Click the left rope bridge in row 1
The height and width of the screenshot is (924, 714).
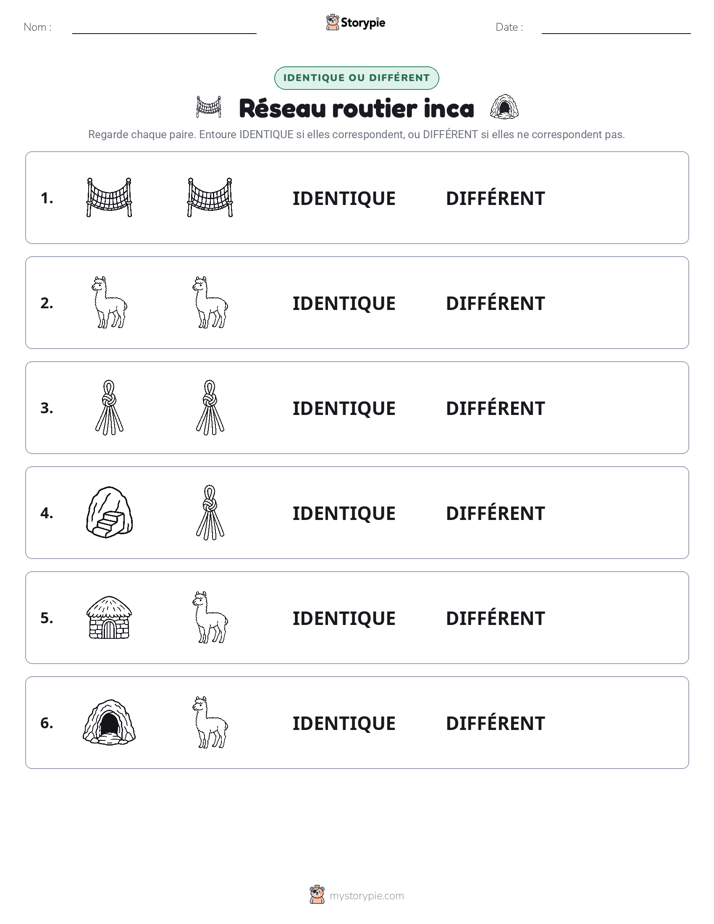(109, 197)
